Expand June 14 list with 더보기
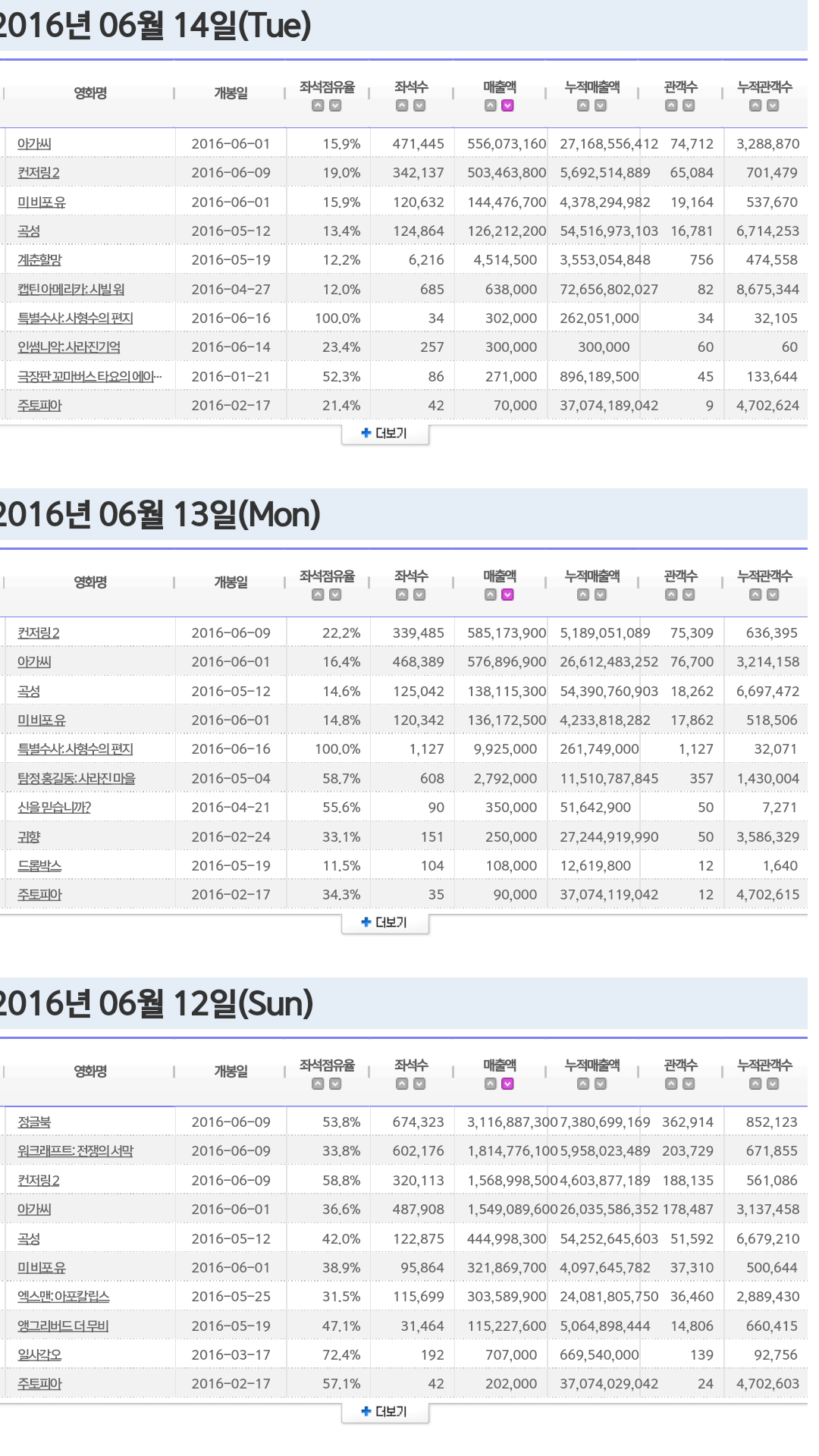 point(385,434)
